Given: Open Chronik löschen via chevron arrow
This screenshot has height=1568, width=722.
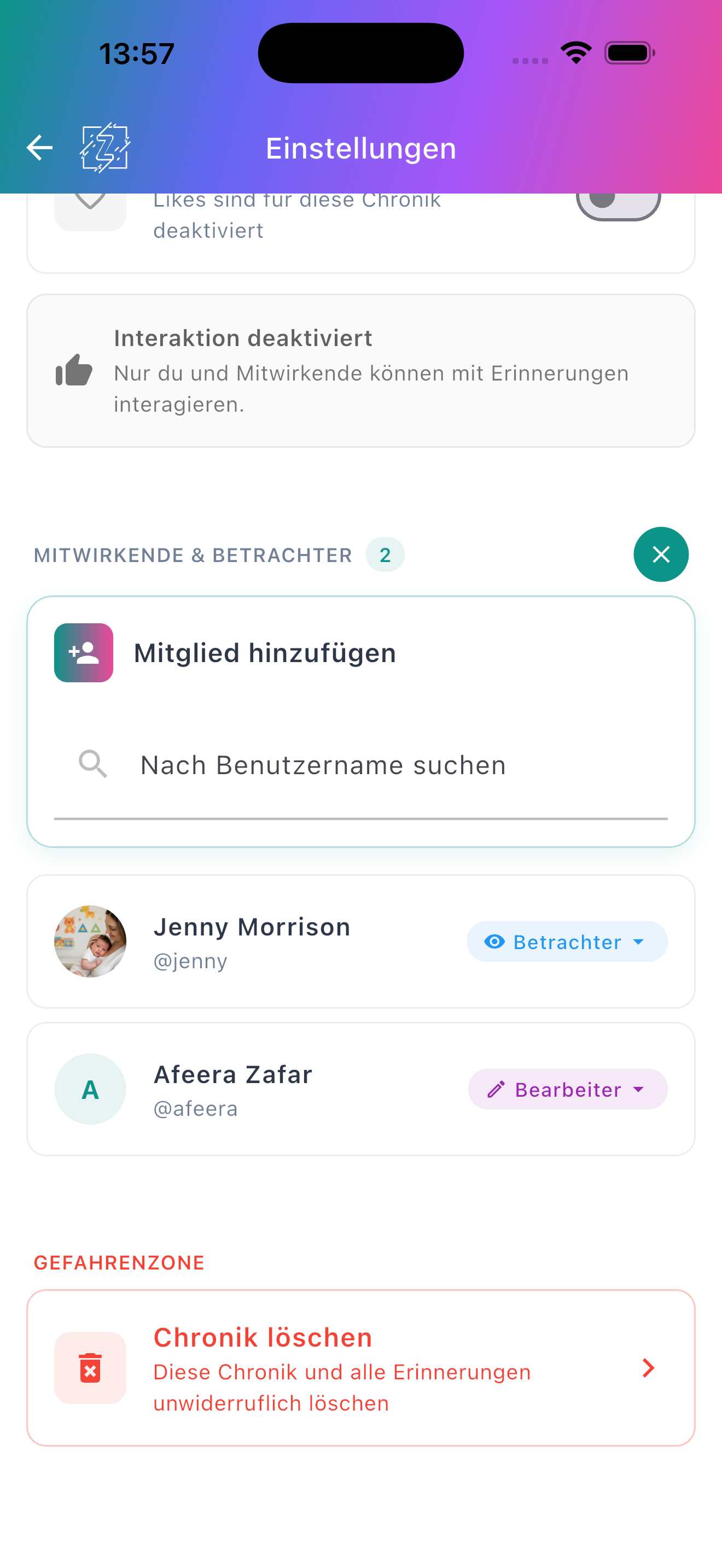Looking at the screenshot, I should click(x=648, y=1368).
